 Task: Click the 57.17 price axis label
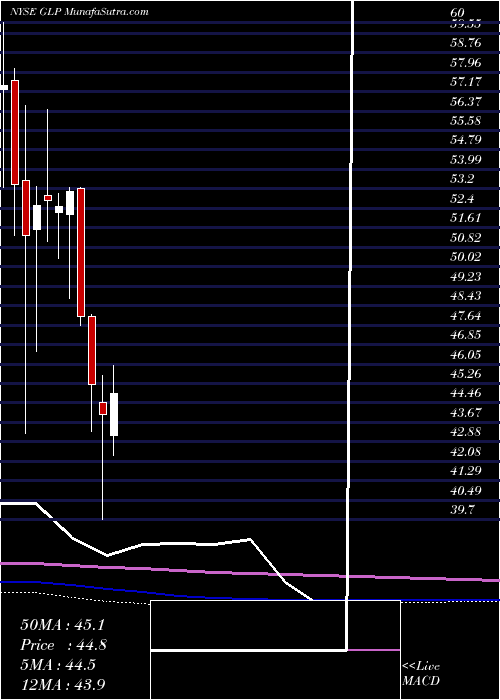tap(465, 82)
